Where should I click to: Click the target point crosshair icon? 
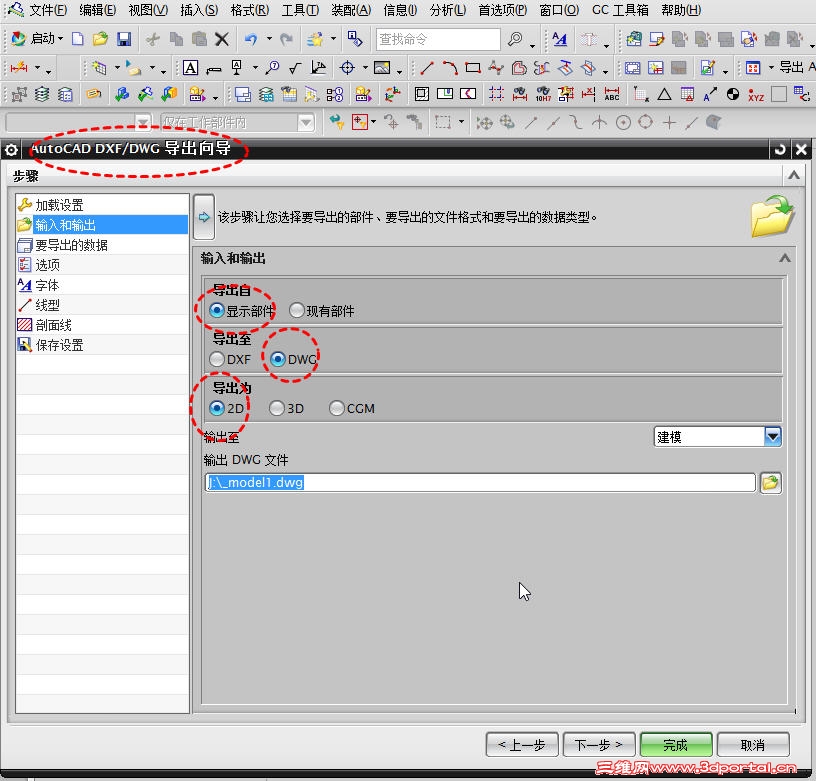347,68
